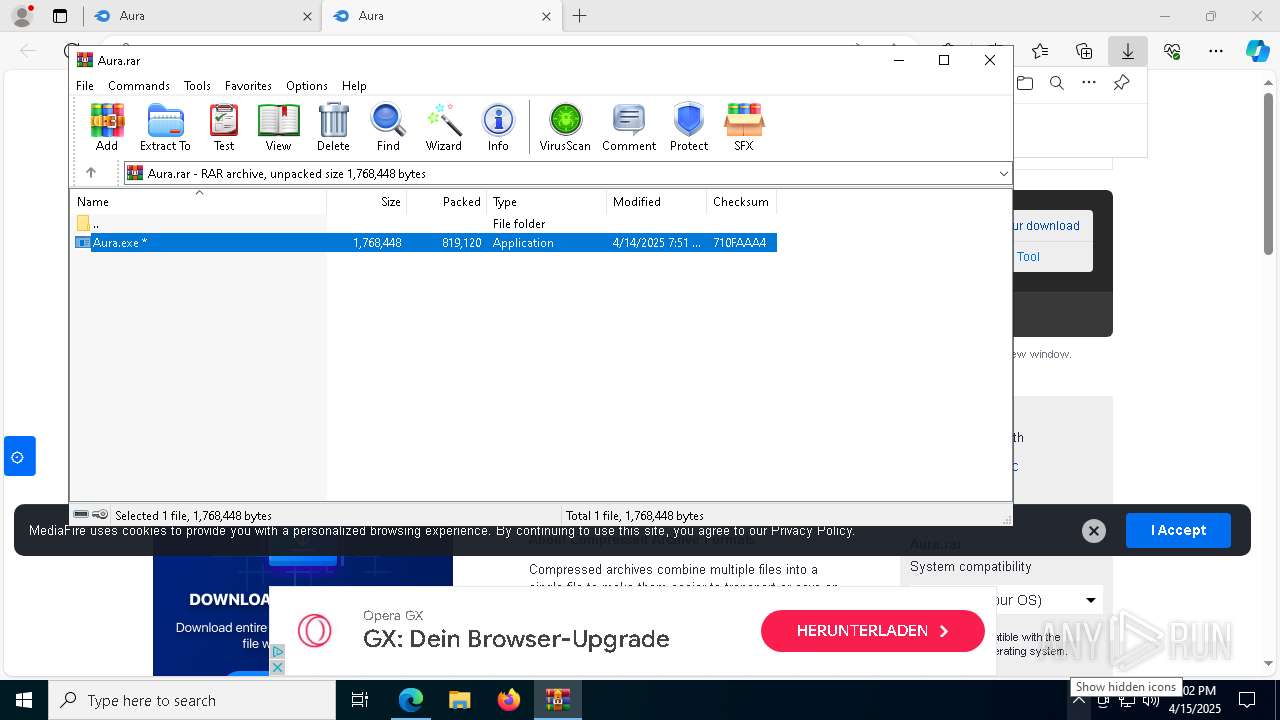The image size is (1280, 720).
Task: Open downloads folder icon in panel
Action: [1024, 83]
